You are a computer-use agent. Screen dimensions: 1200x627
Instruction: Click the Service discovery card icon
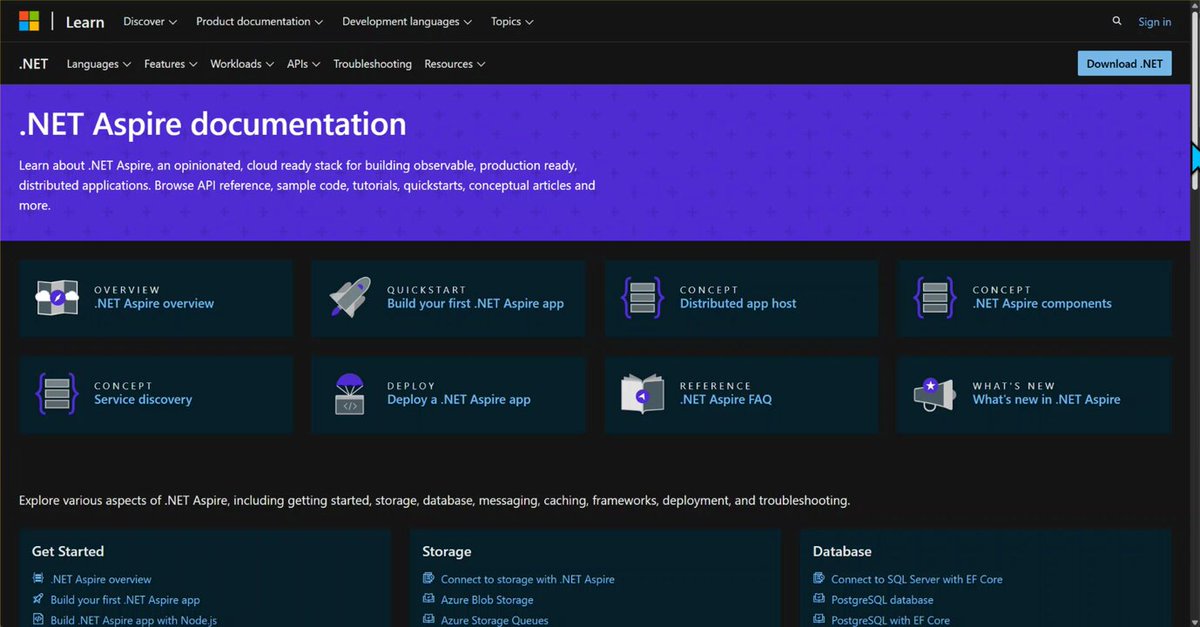tap(57, 393)
